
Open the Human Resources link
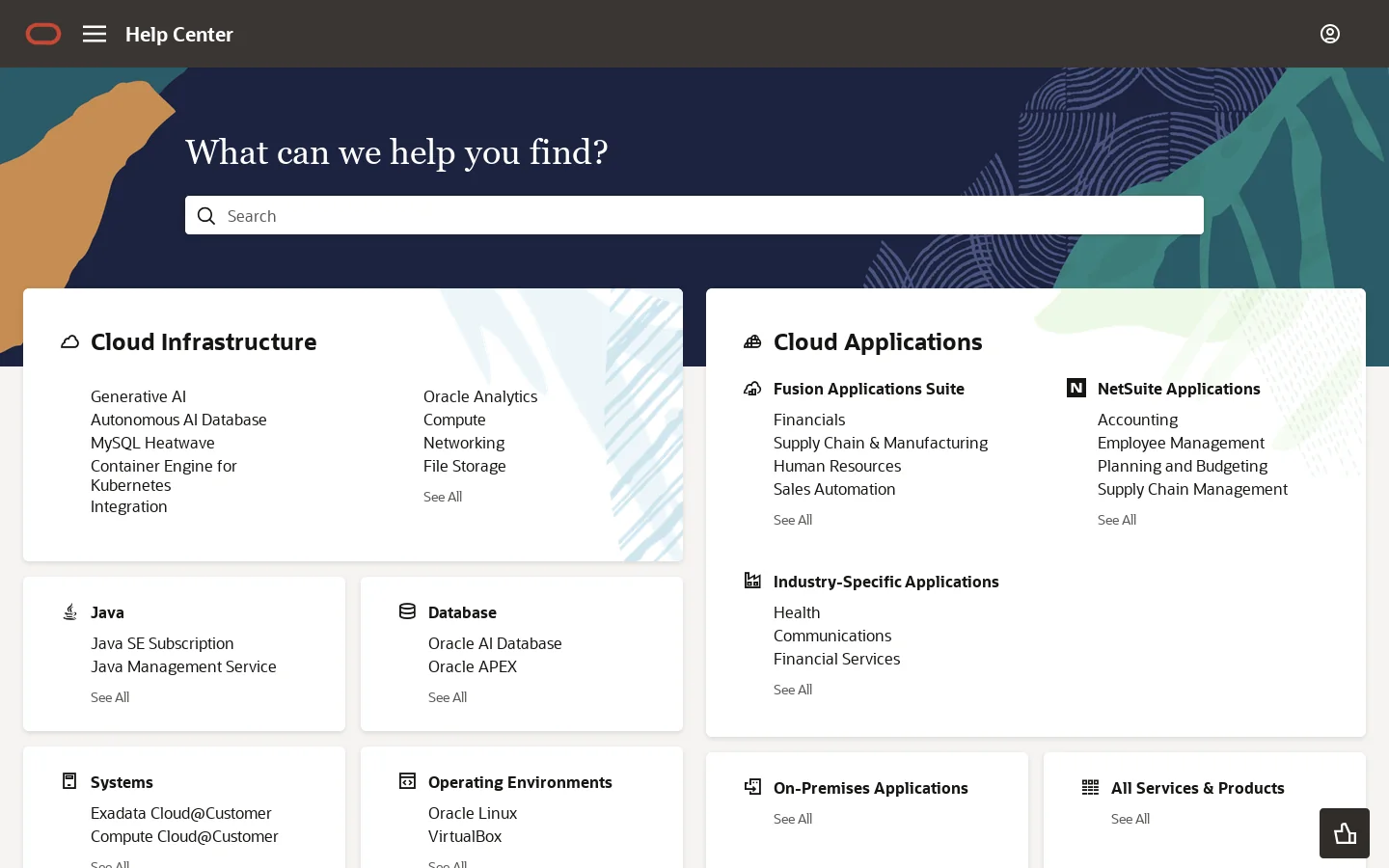837,466
